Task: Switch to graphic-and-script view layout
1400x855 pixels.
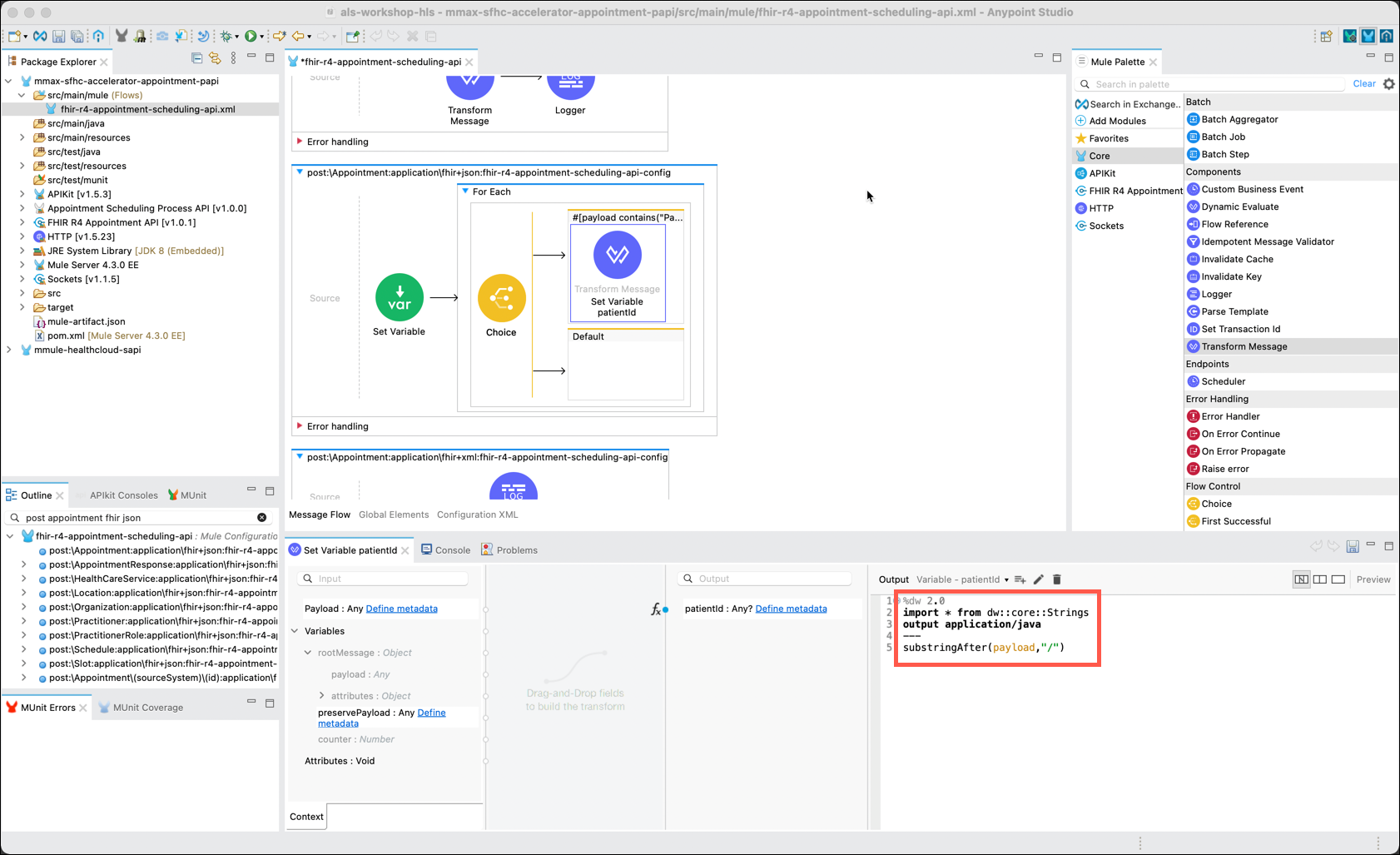Action: (x=1302, y=579)
